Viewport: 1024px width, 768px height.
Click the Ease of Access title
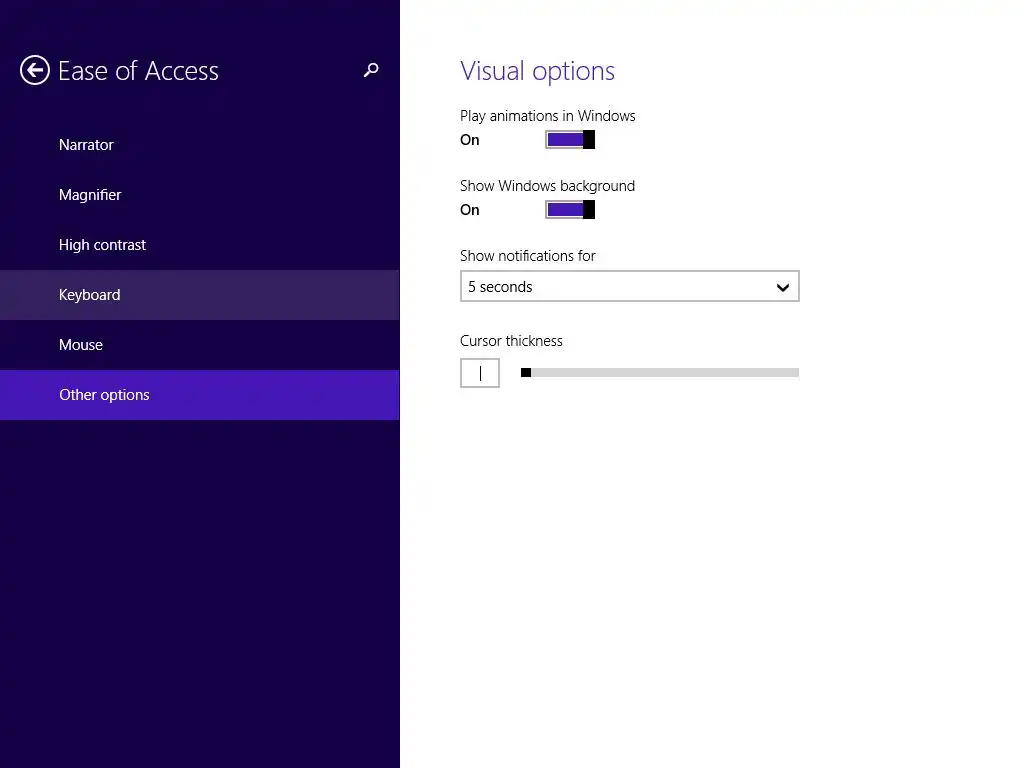[138, 71]
